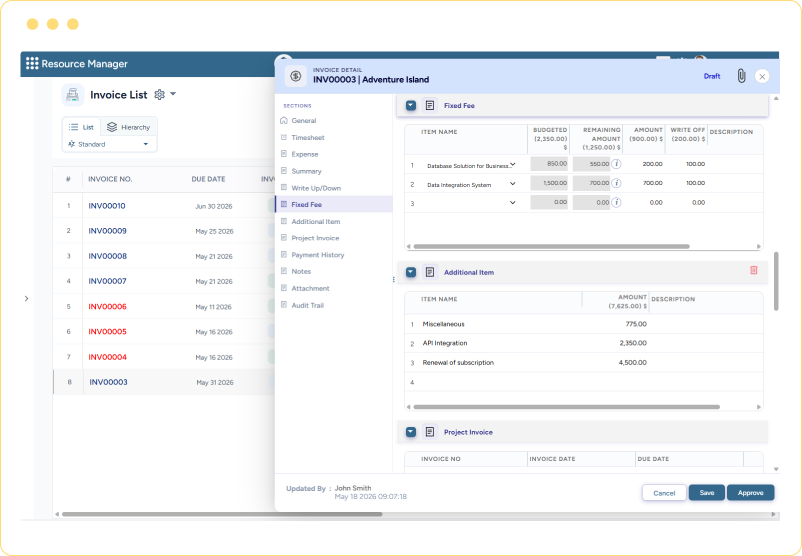Viewport: 802px width, 556px height.
Task: Click Renewal of subscription item row
Action: coord(584,363)
